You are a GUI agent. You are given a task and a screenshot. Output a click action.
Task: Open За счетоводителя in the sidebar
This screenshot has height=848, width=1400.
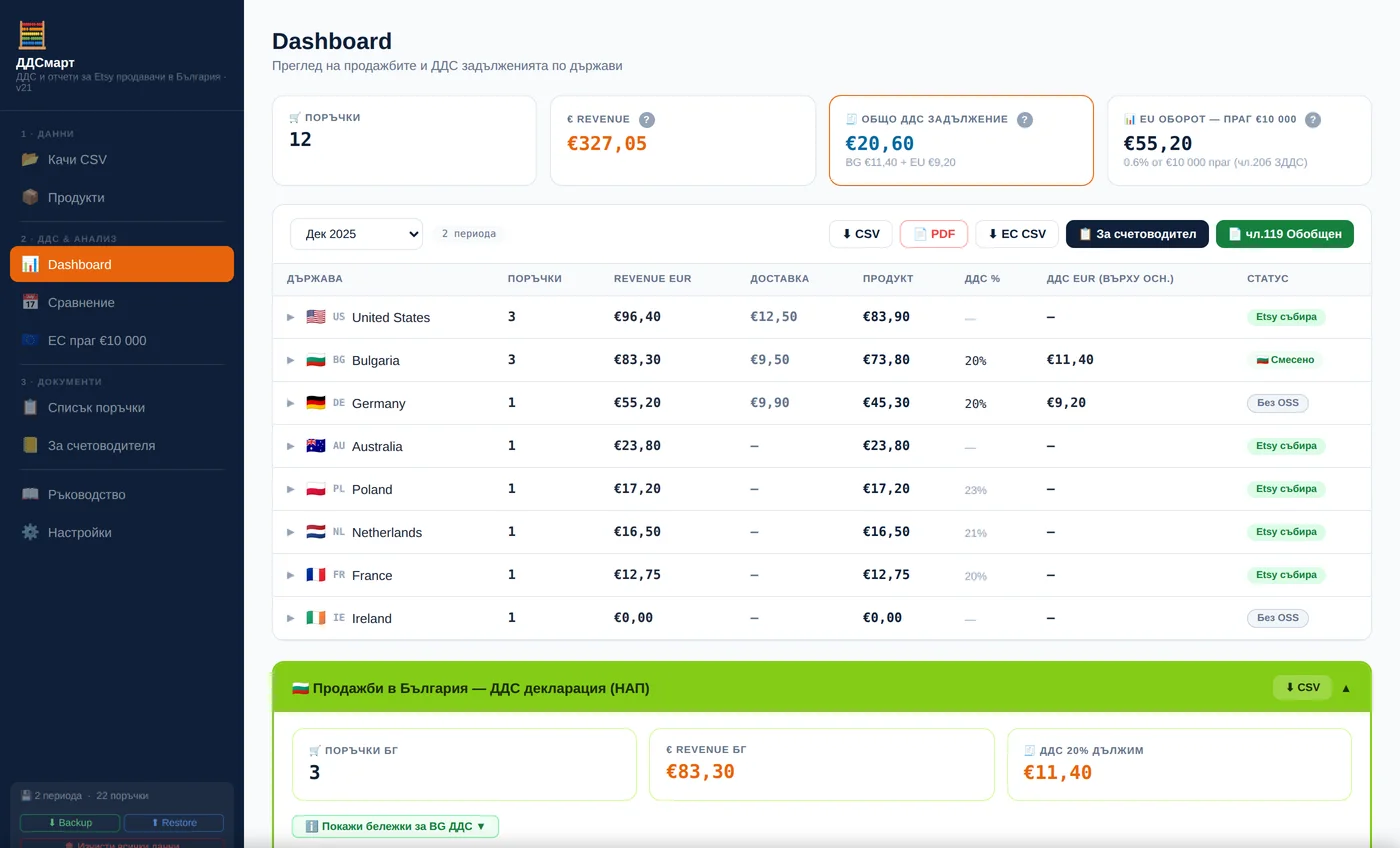click(122, 445)
